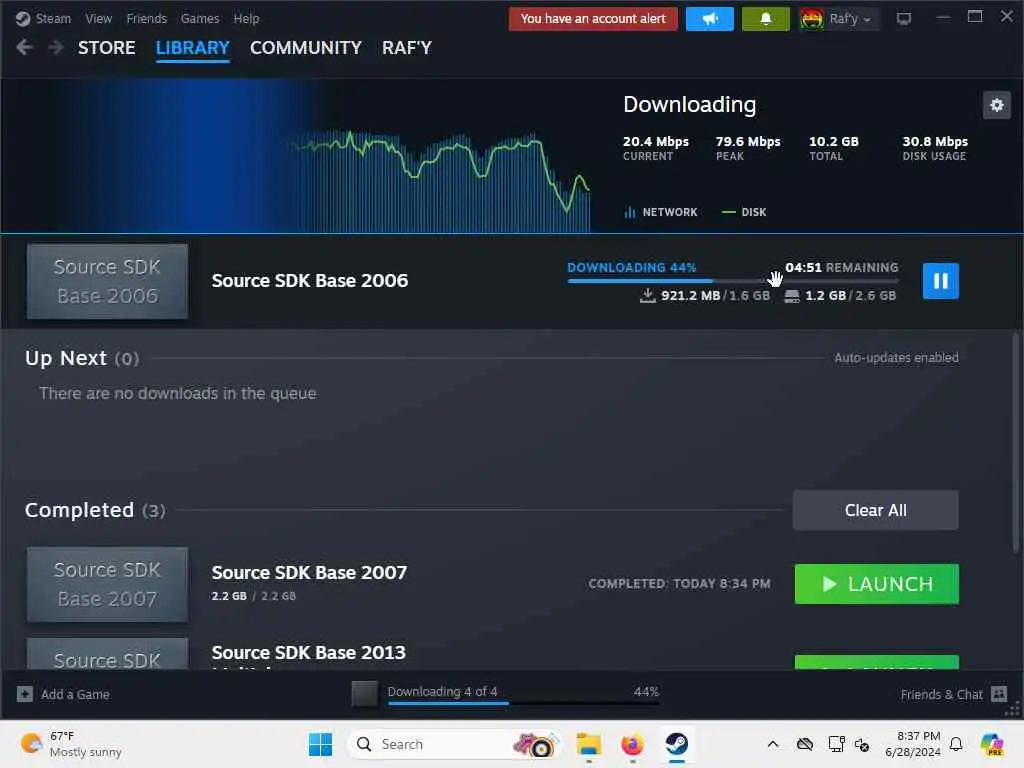Switch to the STORE tab
The width and height of the screenshot is (1024, 768).
pyautogui.click(x=106, y=48)
